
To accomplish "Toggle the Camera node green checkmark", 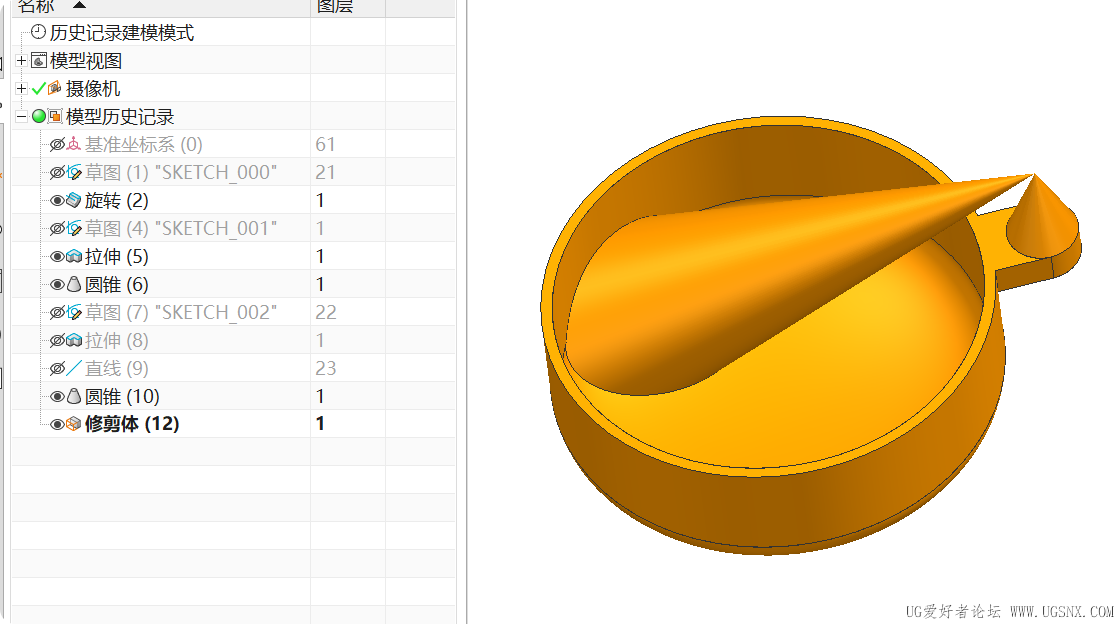I will 39,89.
